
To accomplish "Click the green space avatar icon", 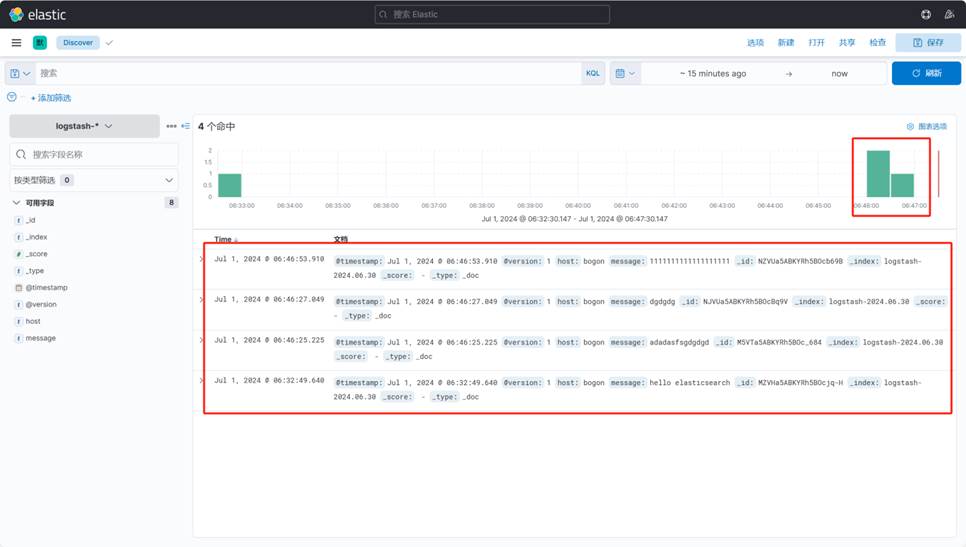I will tap(40, 43).
